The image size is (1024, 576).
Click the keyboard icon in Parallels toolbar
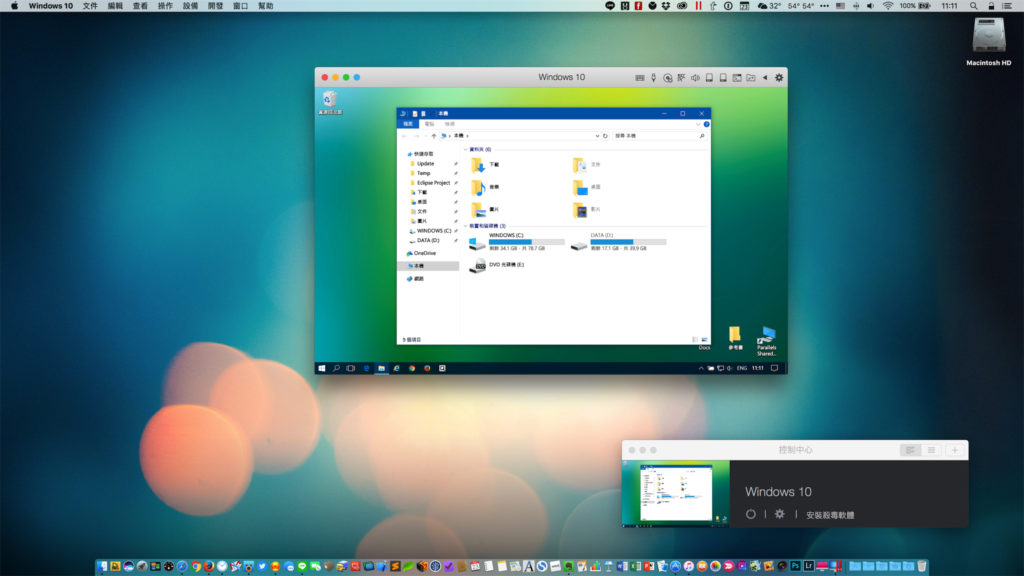640,77
